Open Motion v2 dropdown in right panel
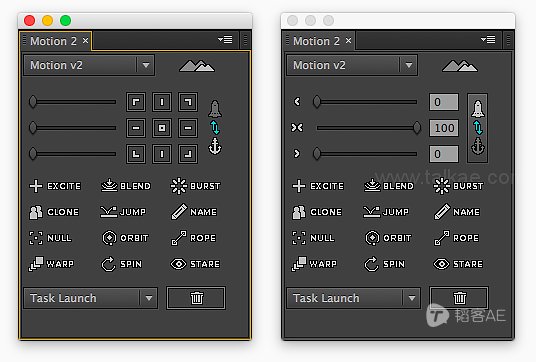 tap(352, 65)
